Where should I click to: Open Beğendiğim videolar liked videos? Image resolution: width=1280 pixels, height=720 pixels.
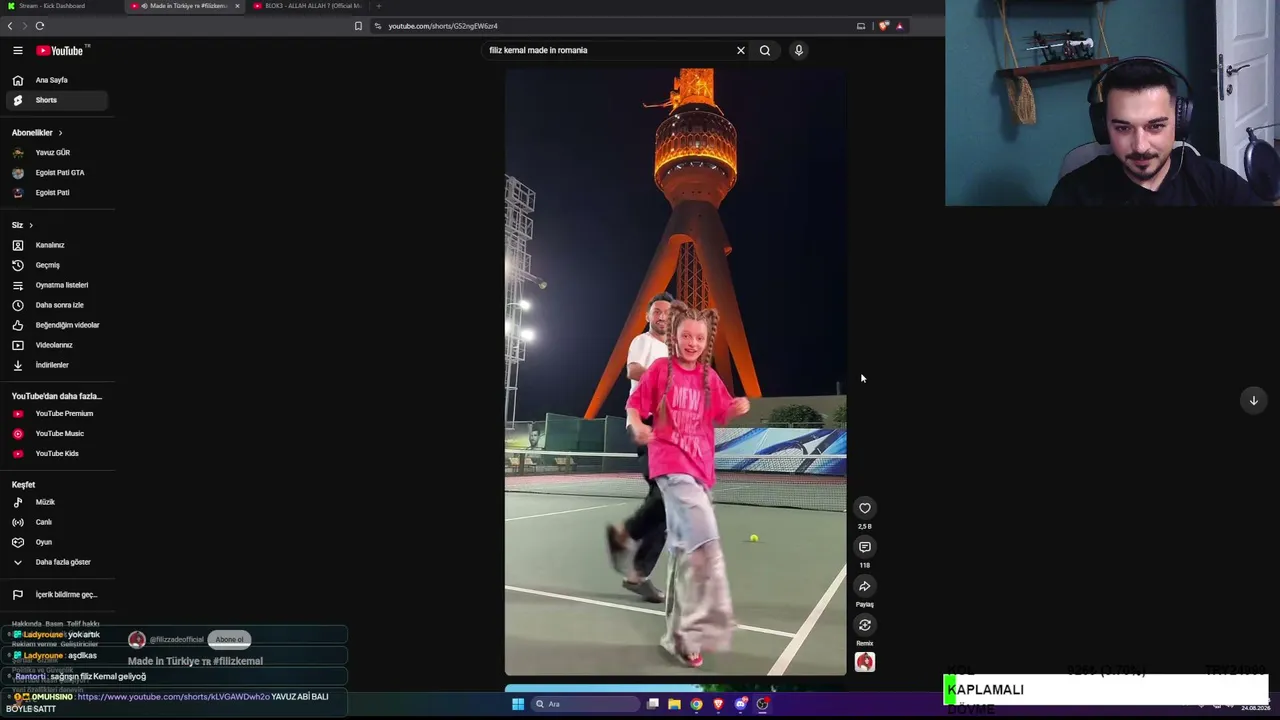[x=58, y=325]
